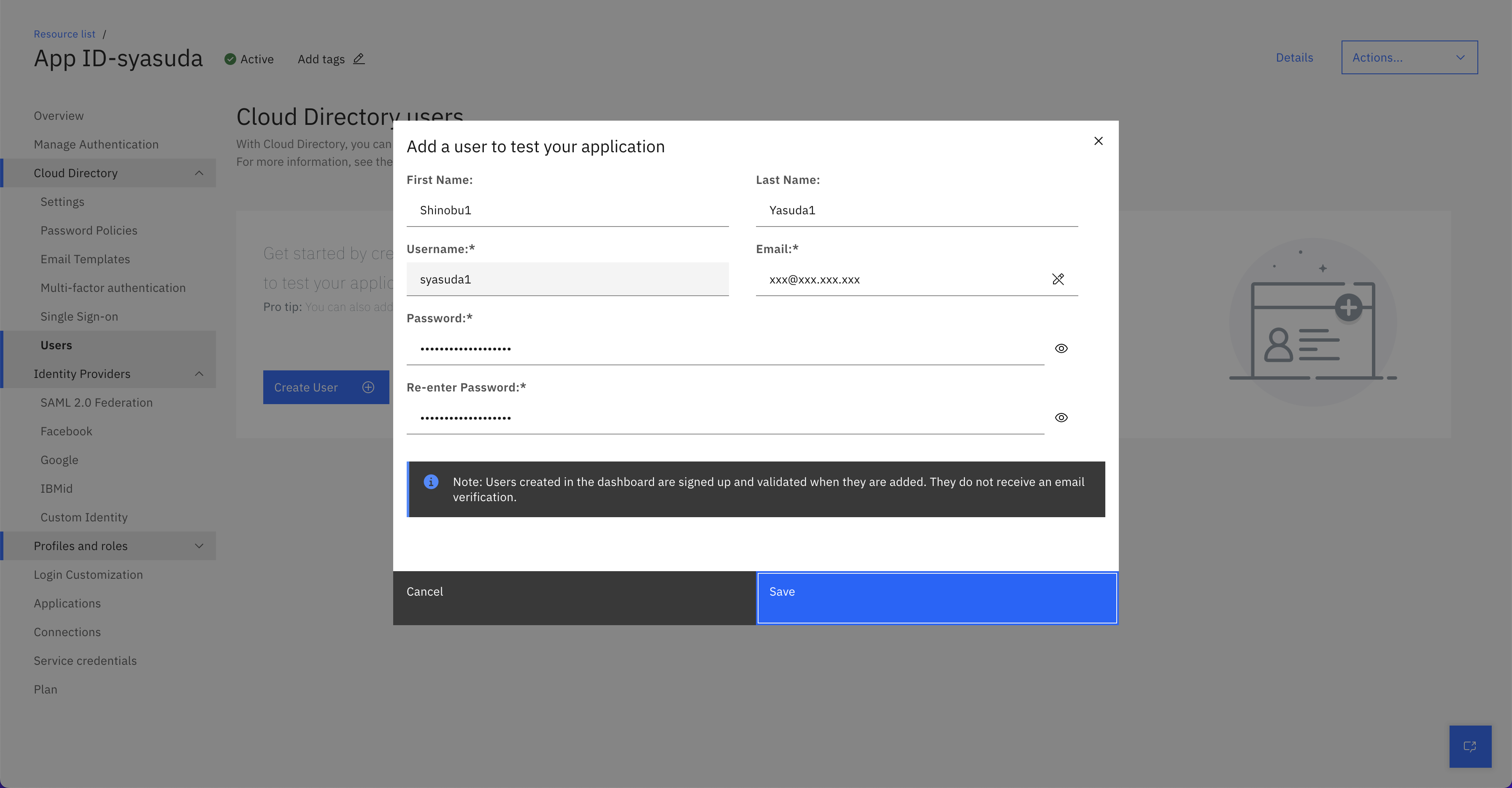Click the plus icon on Create User
The image size is (1512, 788).
point(368,387)
